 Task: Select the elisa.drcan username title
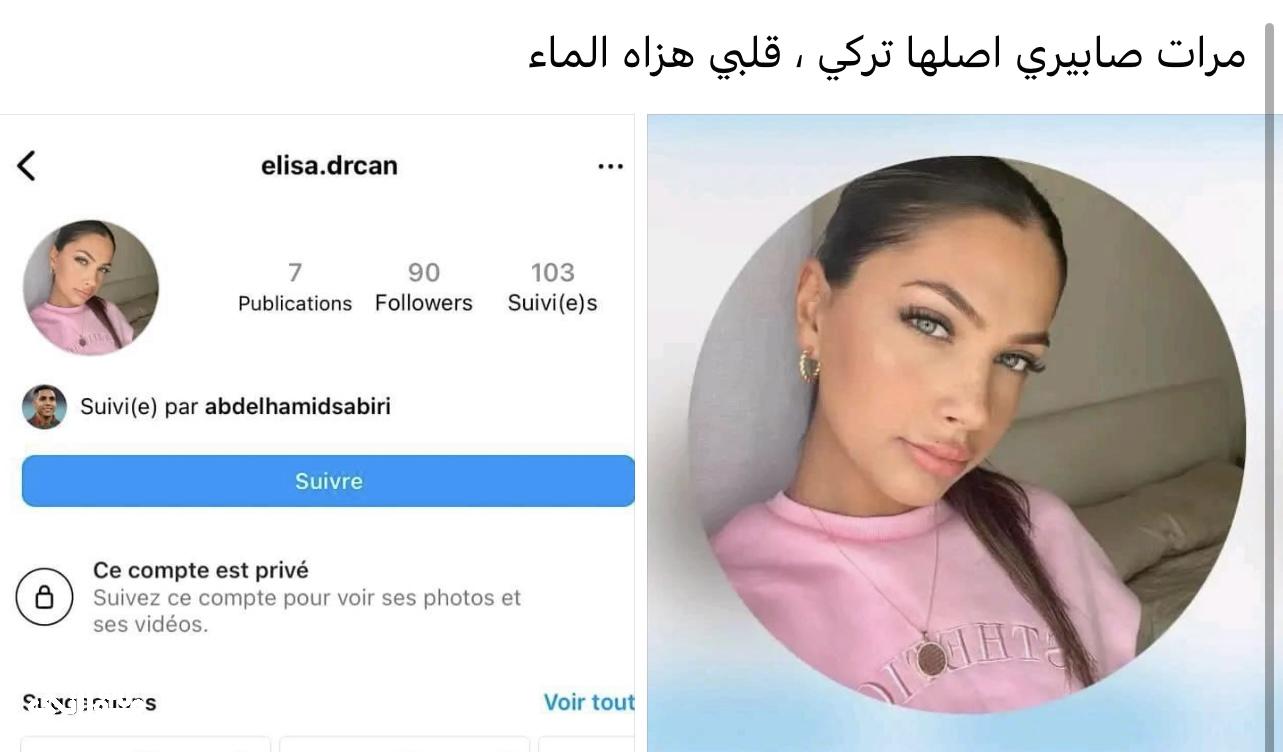[x=329, y=166]
